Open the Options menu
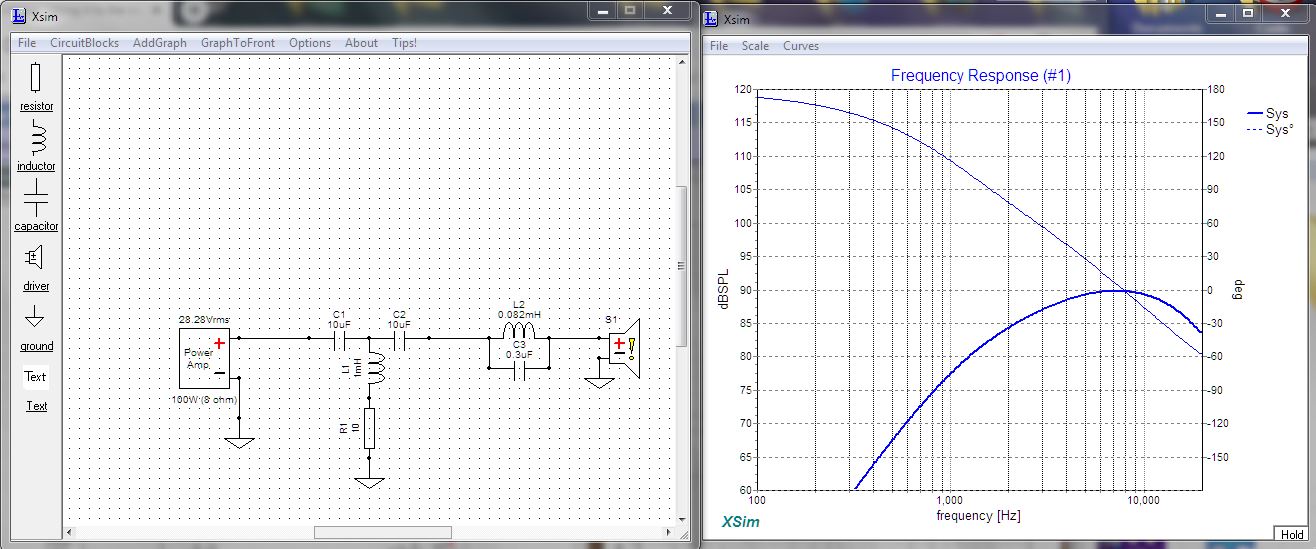Screen dimensions: 1316x549 pos(310,43)
